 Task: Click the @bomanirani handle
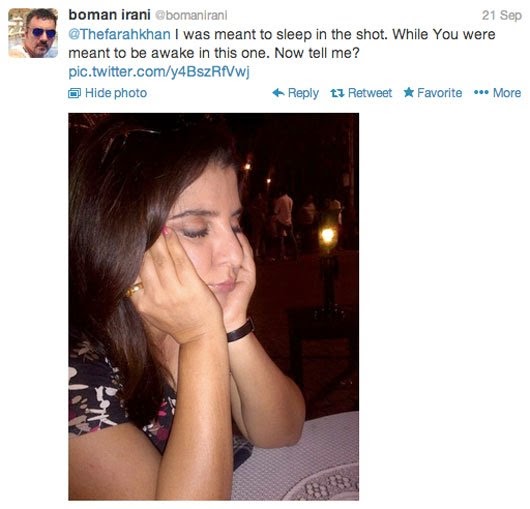191,16
